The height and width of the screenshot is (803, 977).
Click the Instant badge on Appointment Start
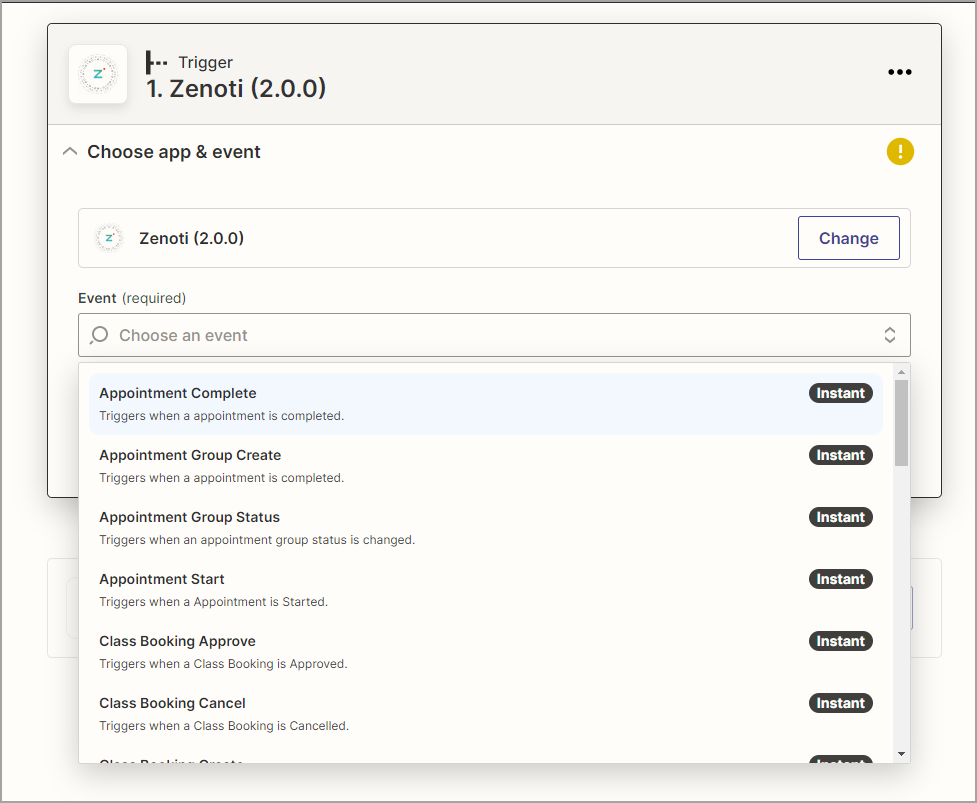click(x=841, y=579)
